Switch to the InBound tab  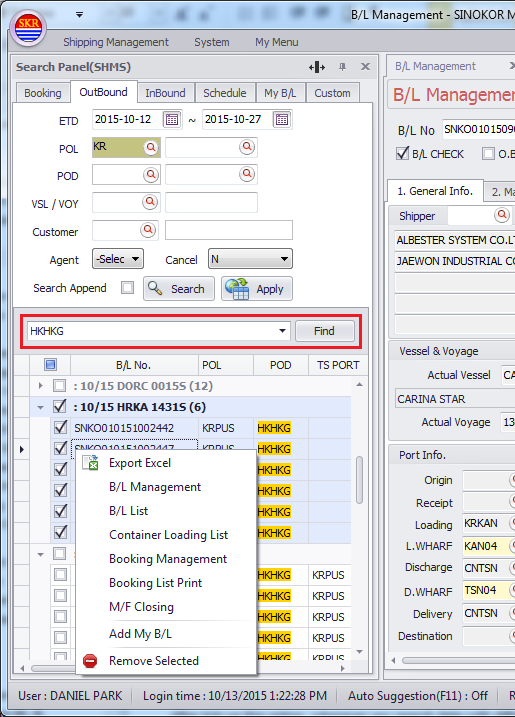(165, 93)
